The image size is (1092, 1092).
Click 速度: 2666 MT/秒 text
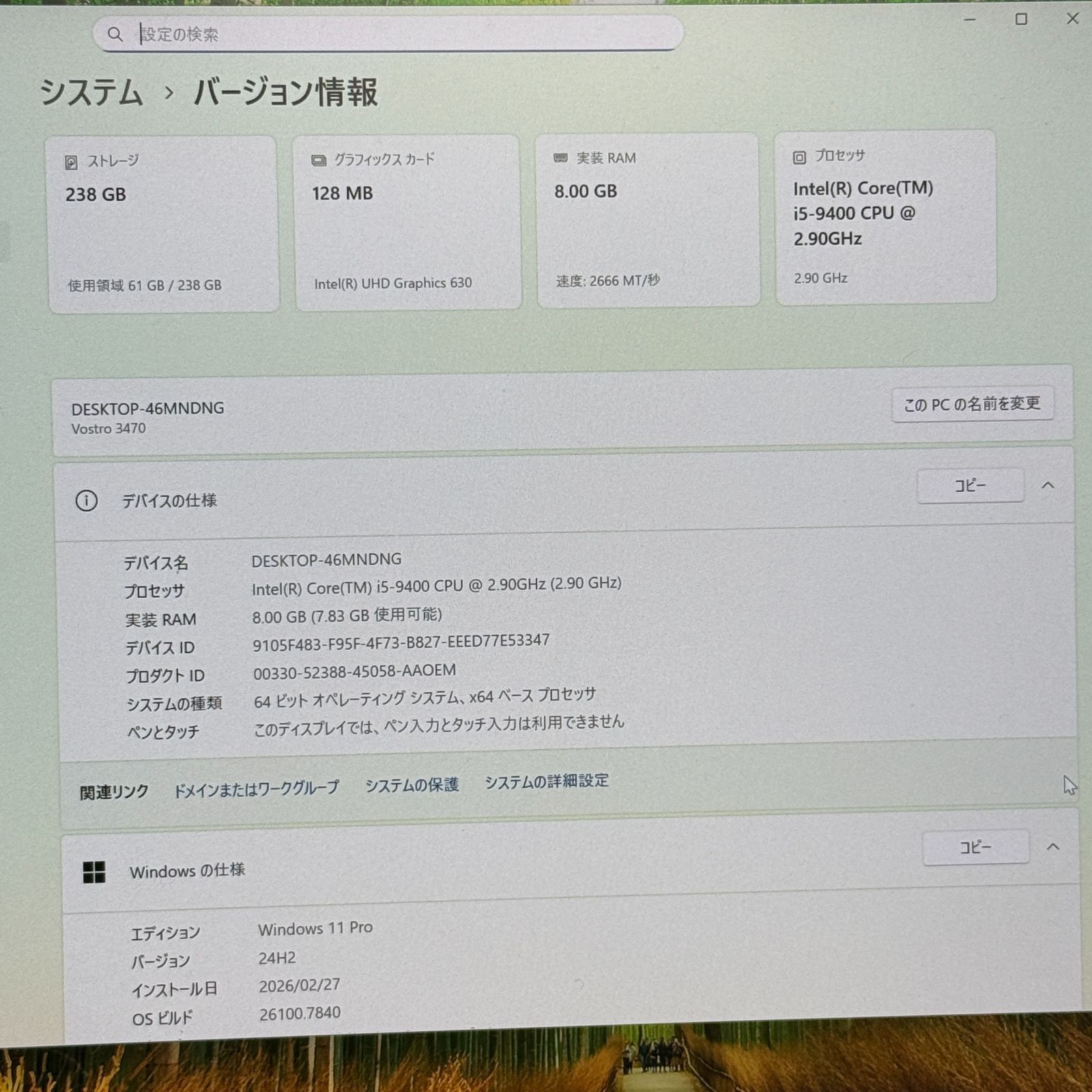point(607,281)
